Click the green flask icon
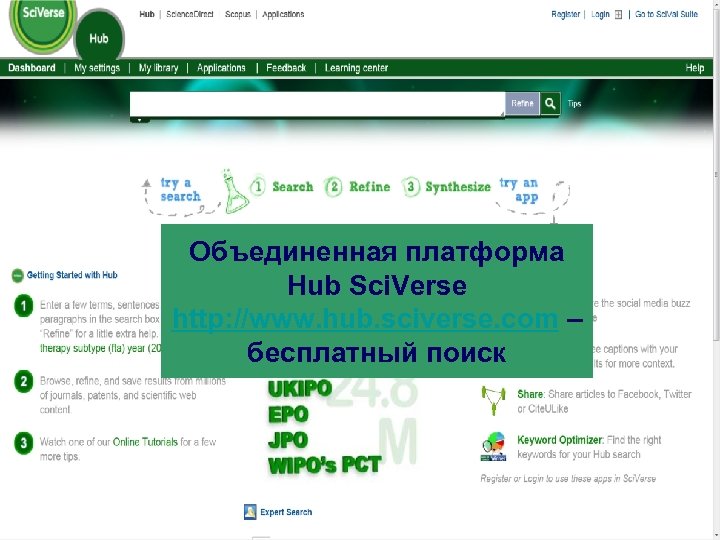This screenshot has height=540, width=720. point(236,192)
